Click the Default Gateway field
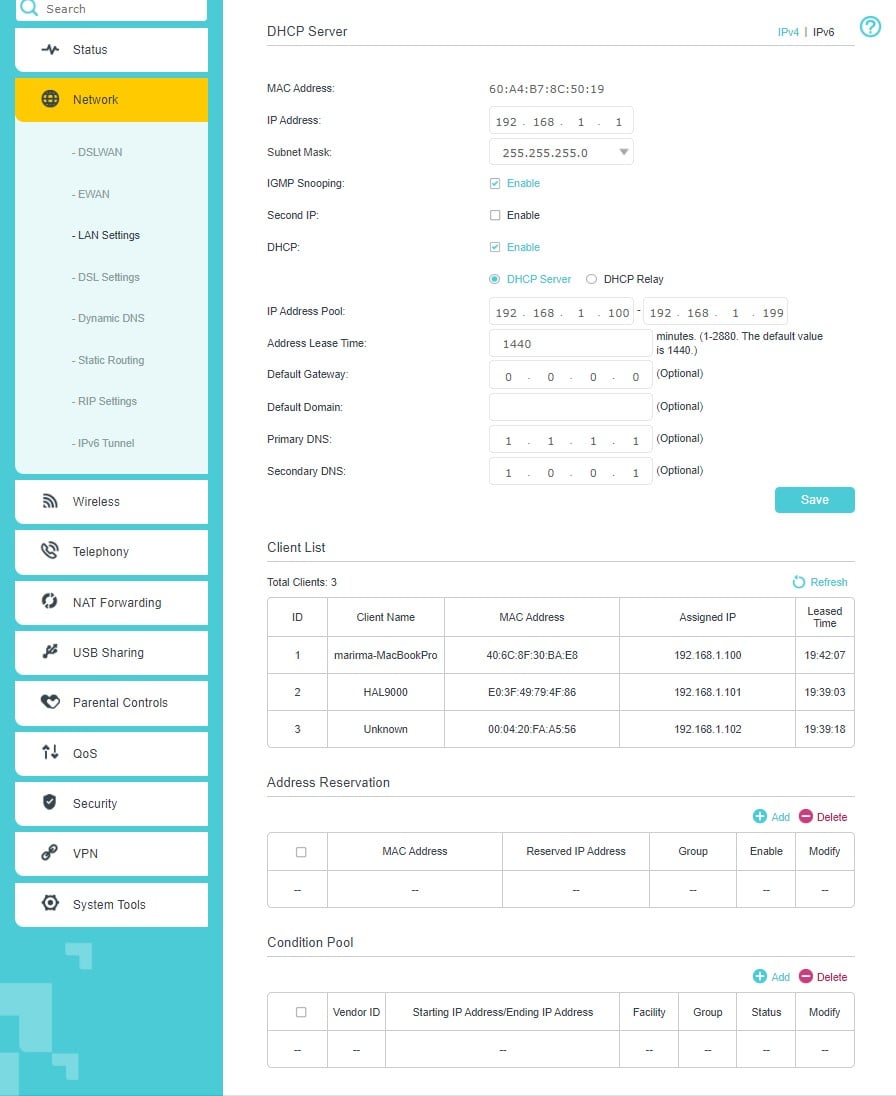 (571, 375)
